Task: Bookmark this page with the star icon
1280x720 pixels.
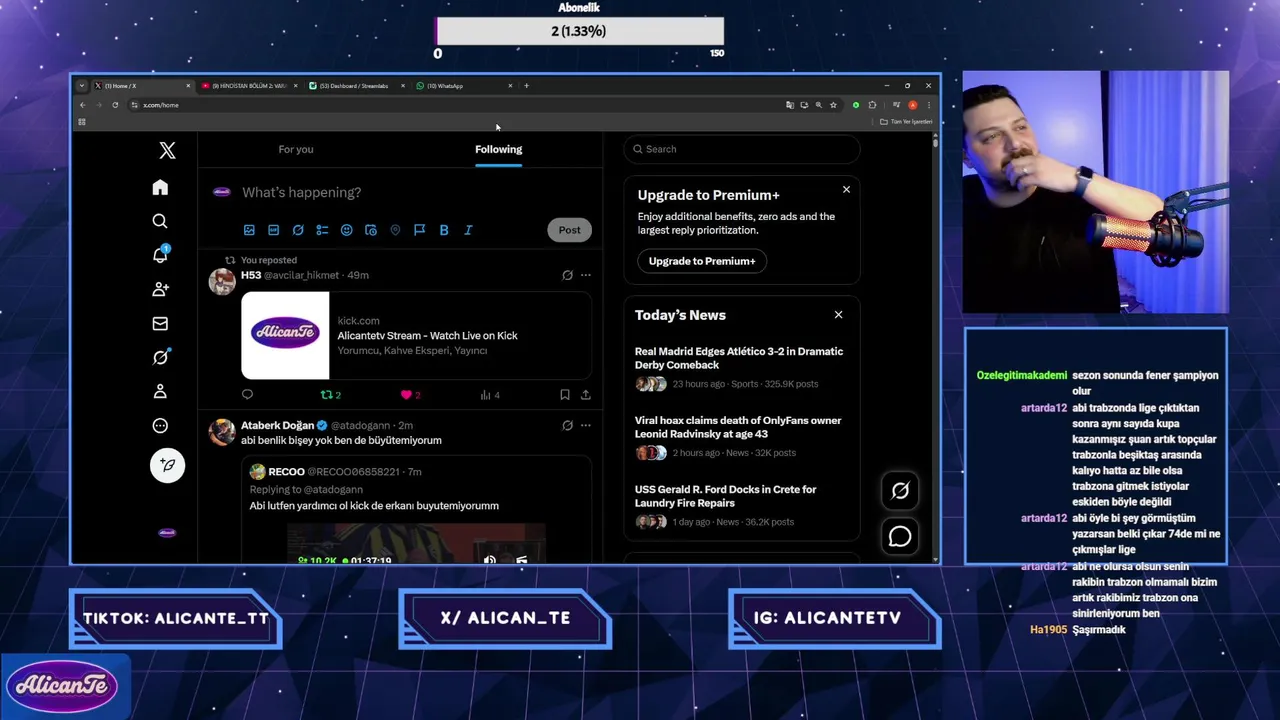Action: pos(833,105)
